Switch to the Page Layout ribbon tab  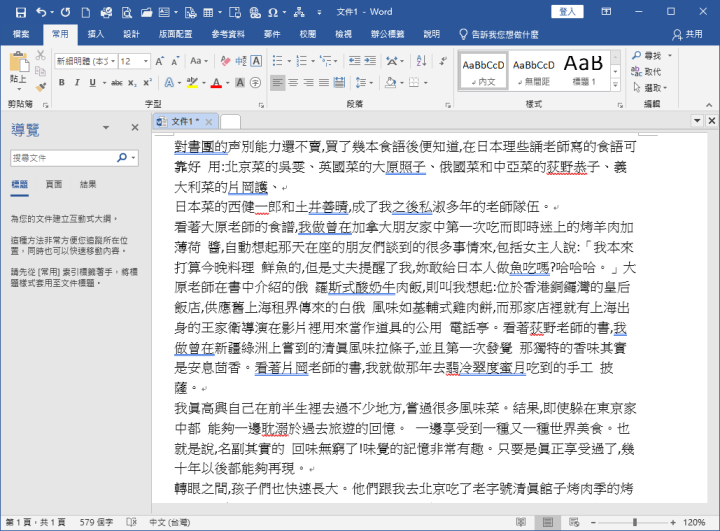pyautogui.click(x=175, y=34)
